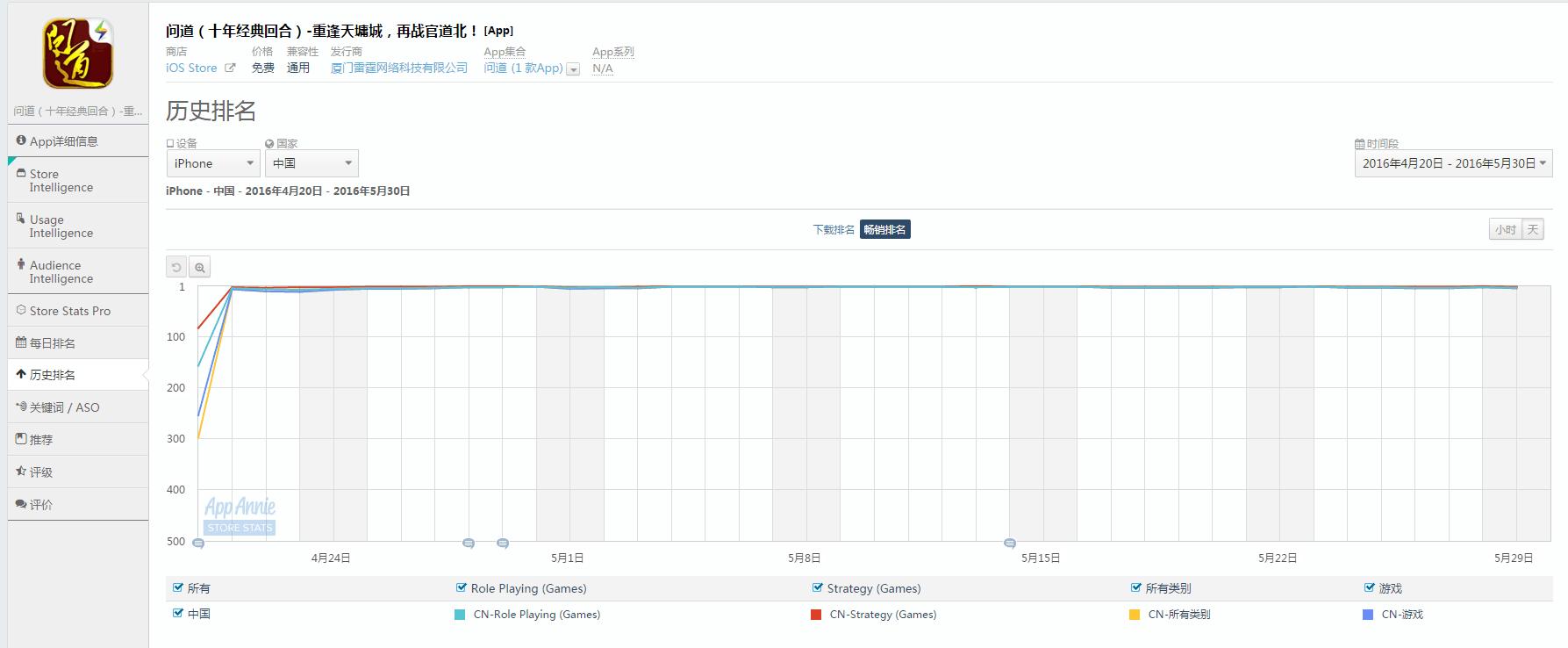Uncheck the Role Playing (Games) checkbox
Viewport: 1568px width, 648px height.
[462, 588]
